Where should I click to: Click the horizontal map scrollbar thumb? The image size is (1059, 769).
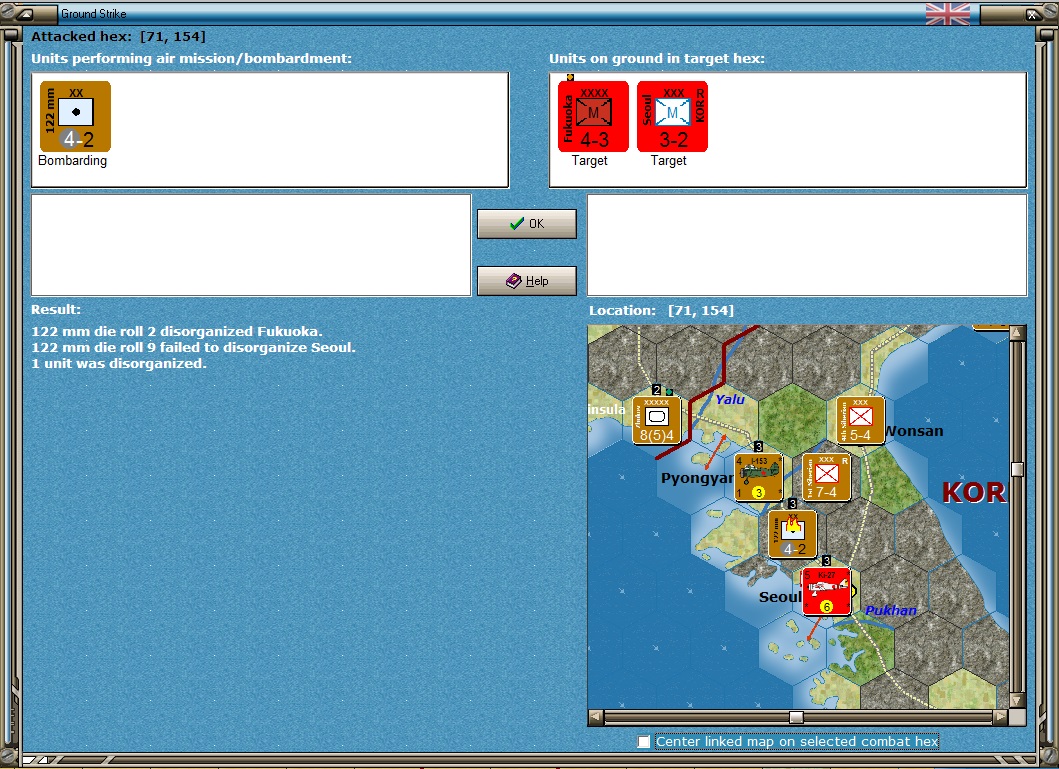pos(796,716)
